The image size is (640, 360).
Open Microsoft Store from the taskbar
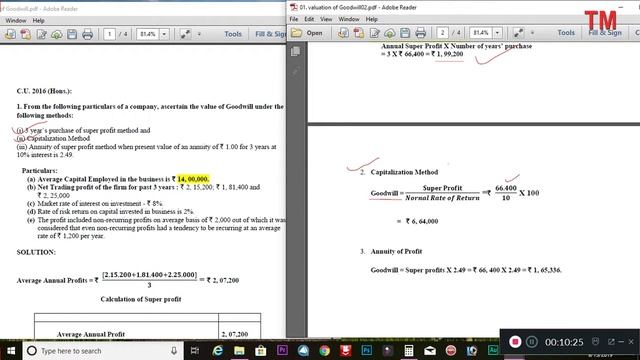point(260,351)
